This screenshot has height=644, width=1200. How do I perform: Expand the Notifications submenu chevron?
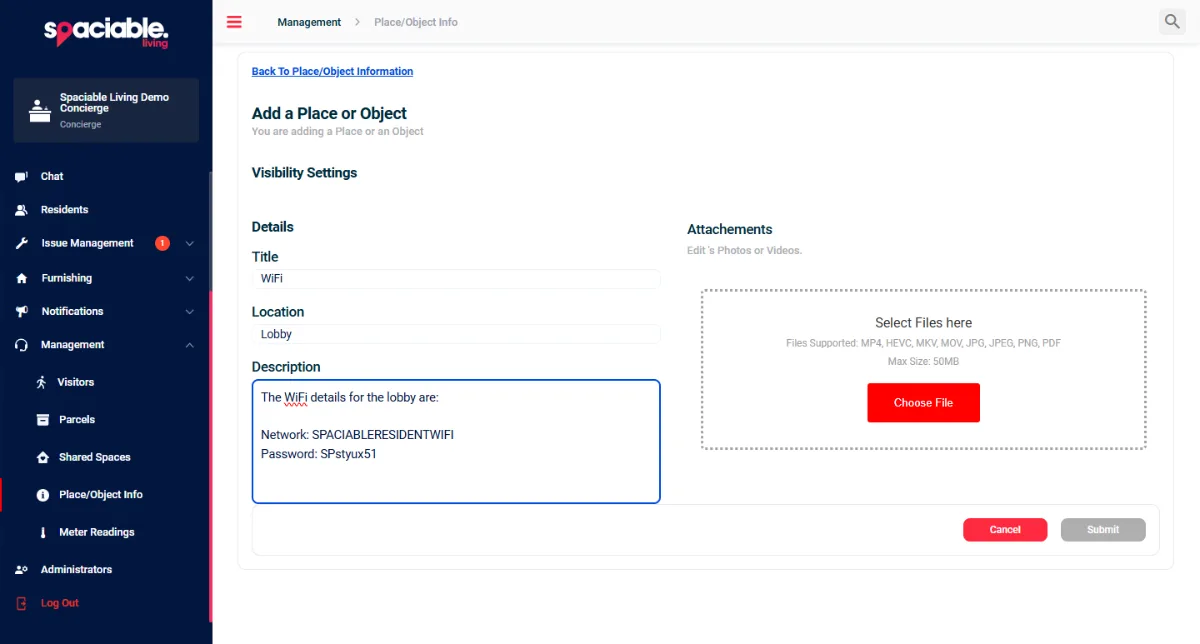coord(190,311)
